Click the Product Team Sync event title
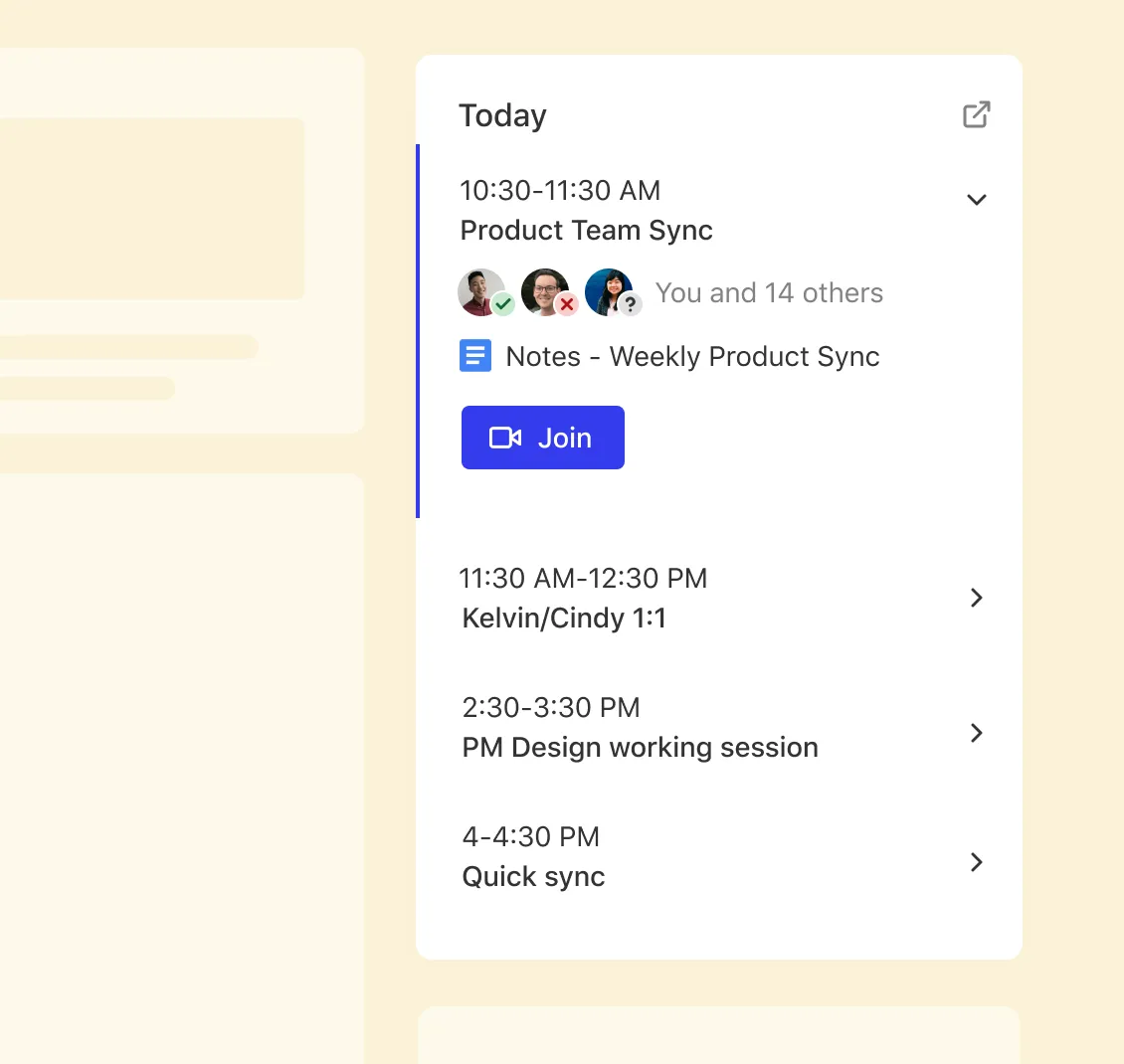This screenshot has height=1064, width=1124. click(x=586, y=231)
